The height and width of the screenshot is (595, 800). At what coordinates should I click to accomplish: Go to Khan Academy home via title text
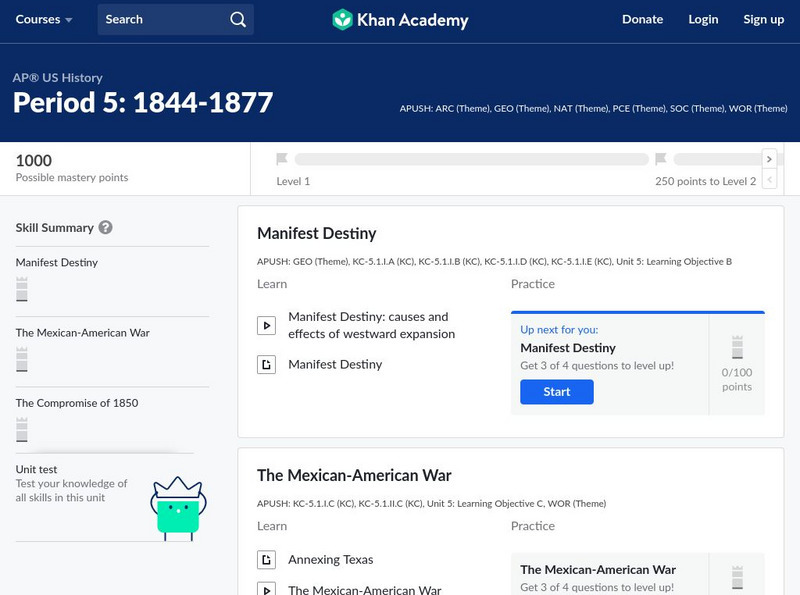click(412, 20)
